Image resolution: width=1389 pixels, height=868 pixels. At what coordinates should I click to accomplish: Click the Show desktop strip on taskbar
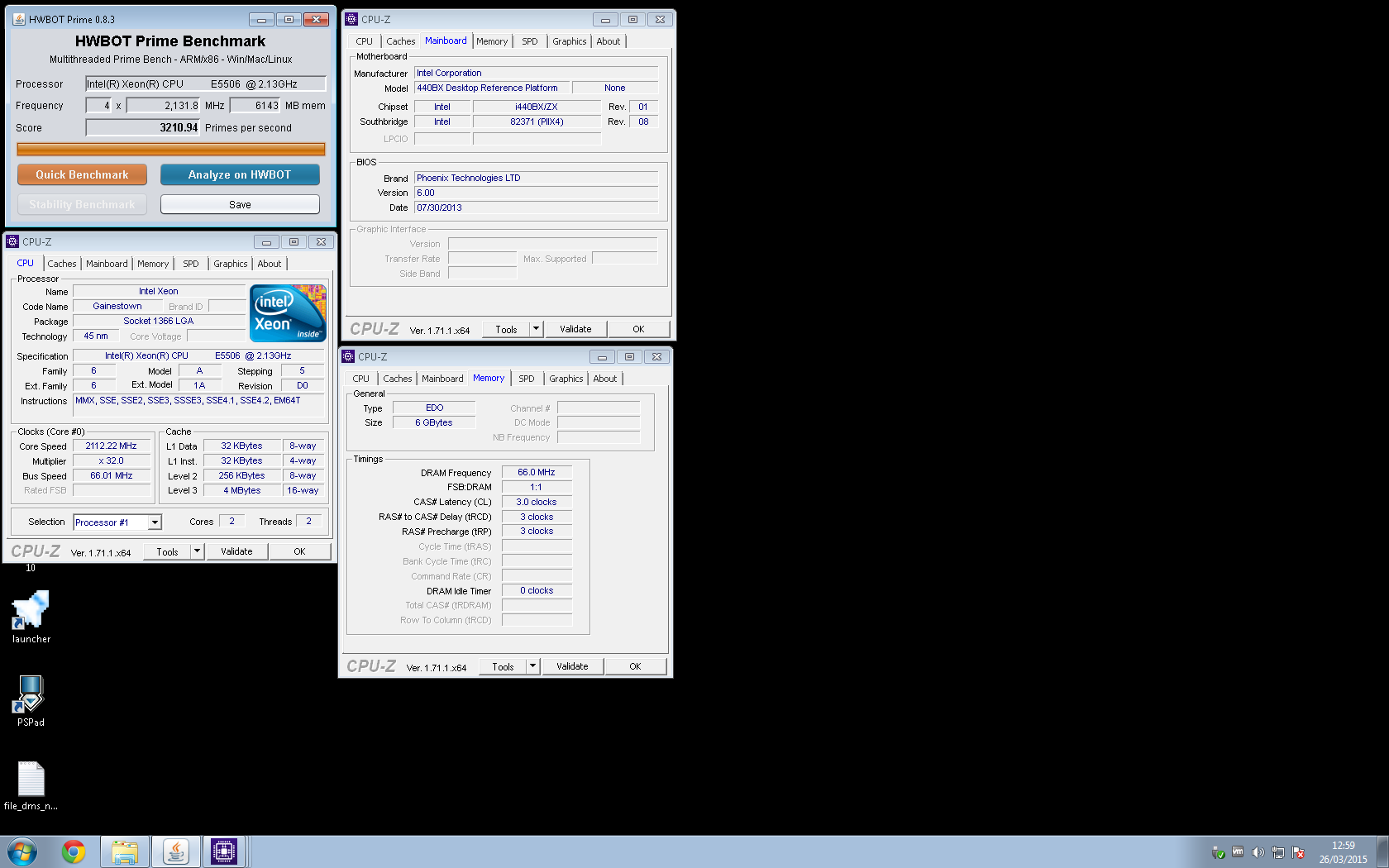pyautogui.click(x=1382, y=851)
